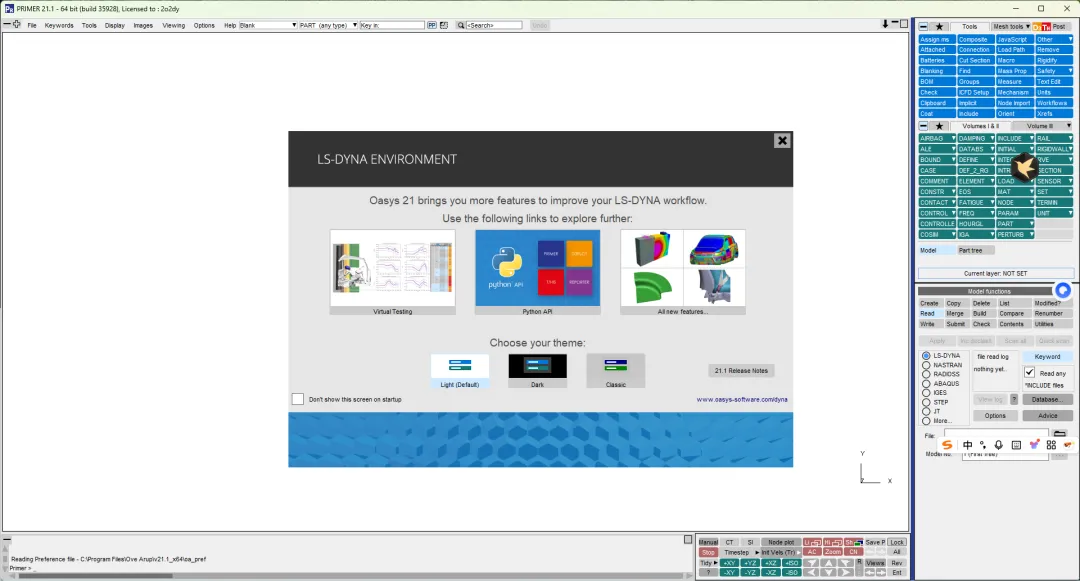Click the Sh shaded display button
The image size is (1080, 581).
point(853,542)
